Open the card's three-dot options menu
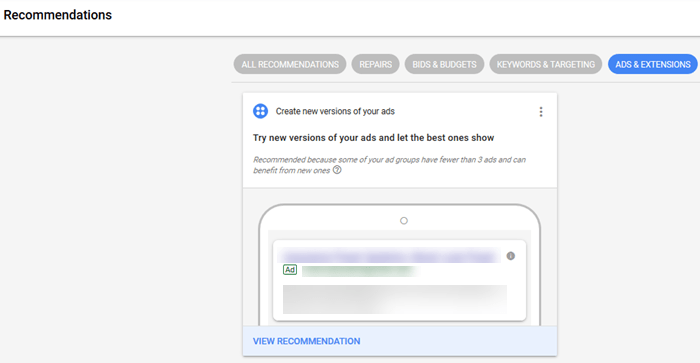The height and width of the screenshot is (363, 700). [541, 112]
